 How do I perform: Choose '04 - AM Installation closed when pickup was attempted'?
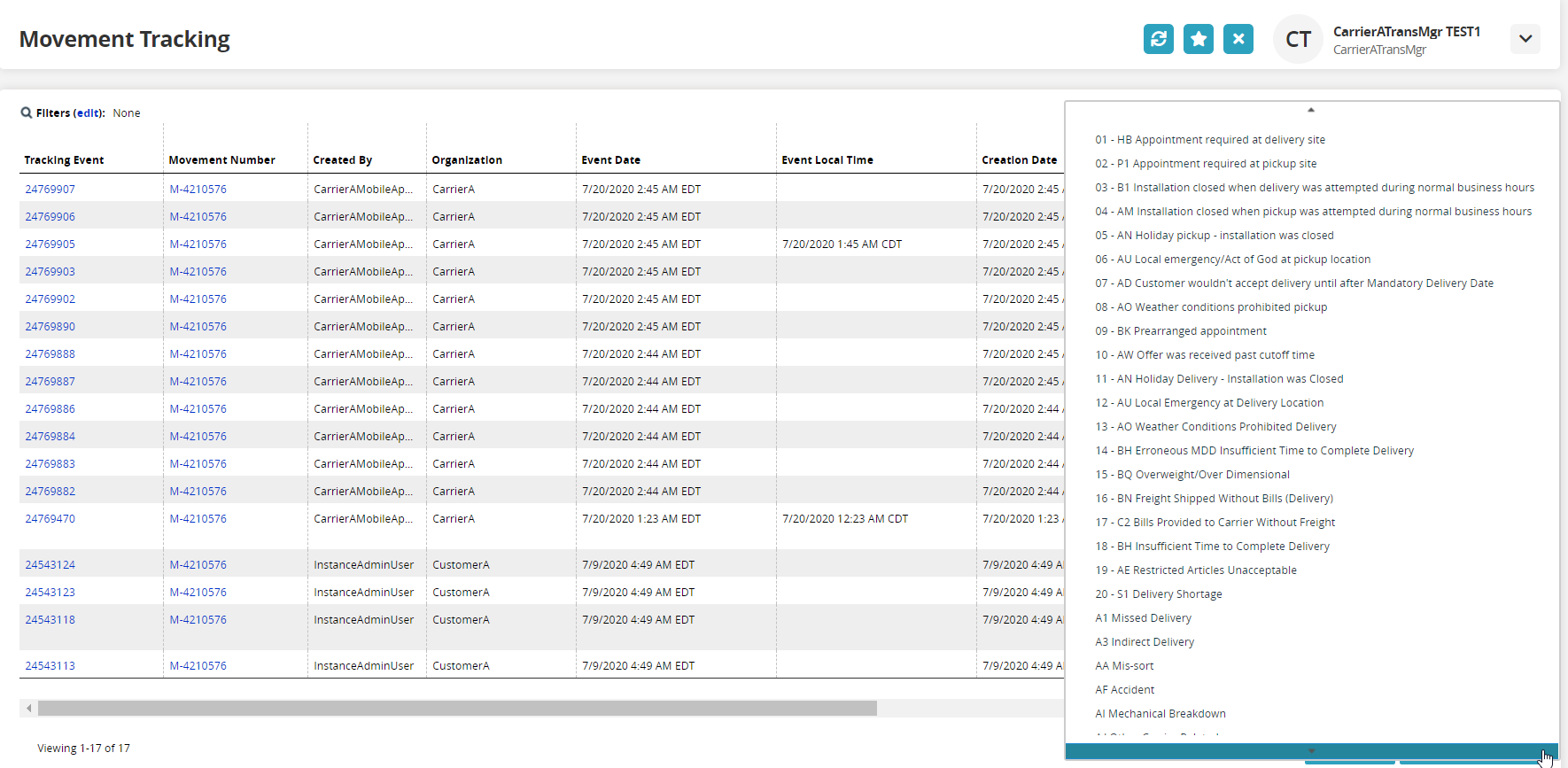pyautogui.click(x=1313, y=212)
